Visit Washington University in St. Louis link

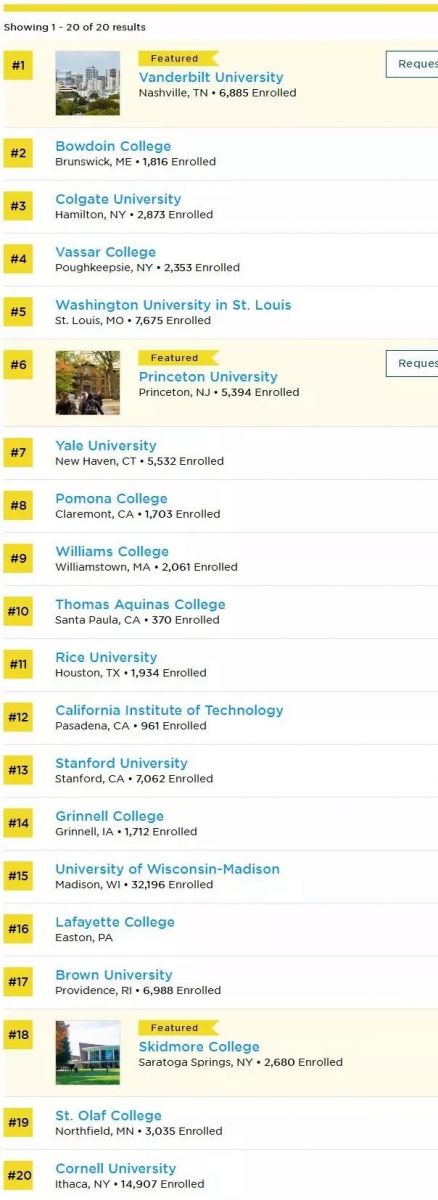(173, 305)
